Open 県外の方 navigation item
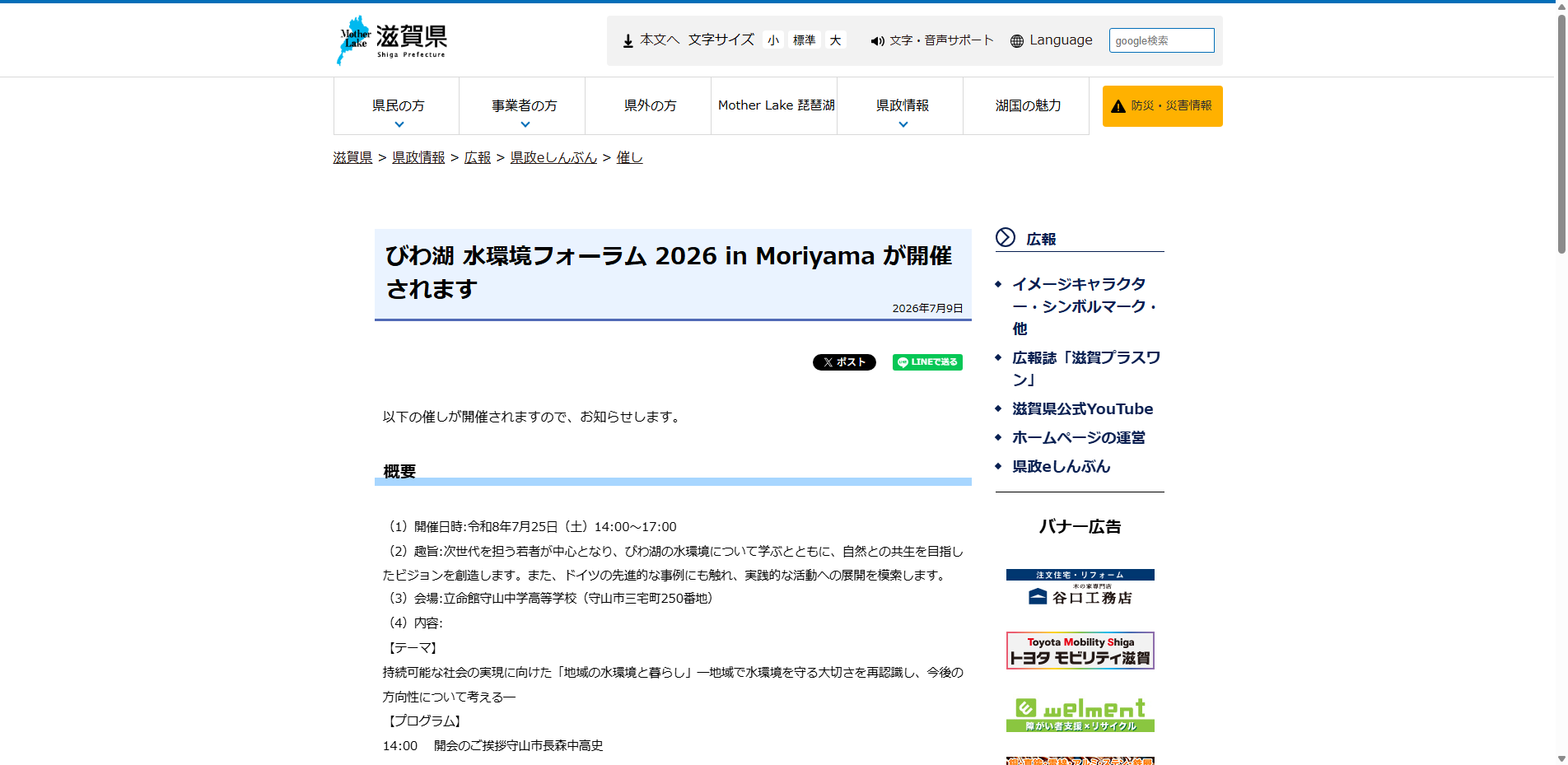 coord(649,105)
